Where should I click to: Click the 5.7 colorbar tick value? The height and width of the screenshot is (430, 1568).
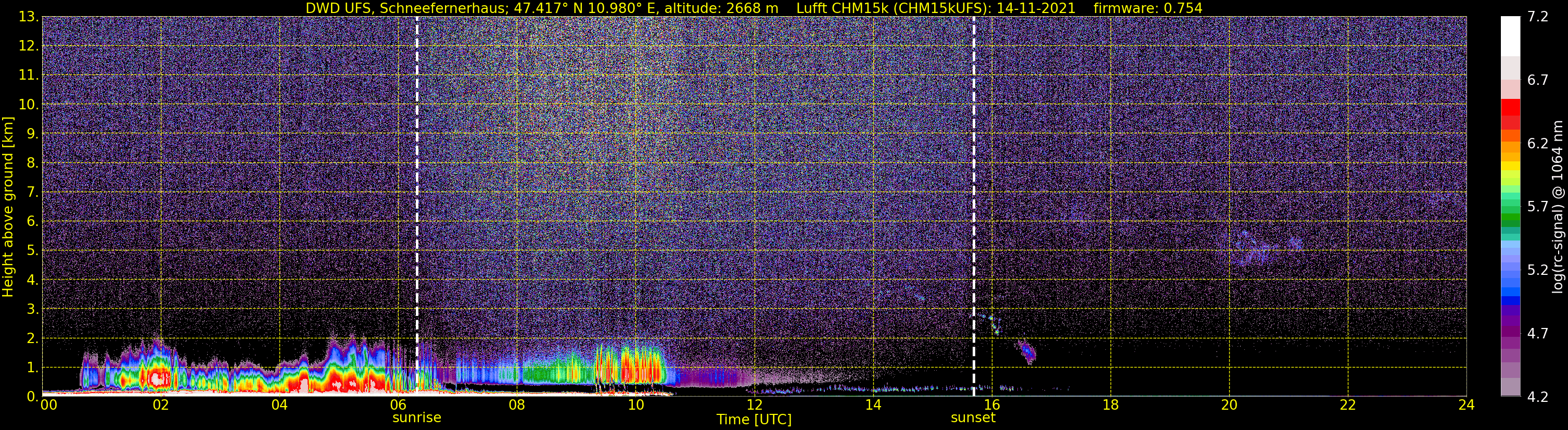(1538, 207)
